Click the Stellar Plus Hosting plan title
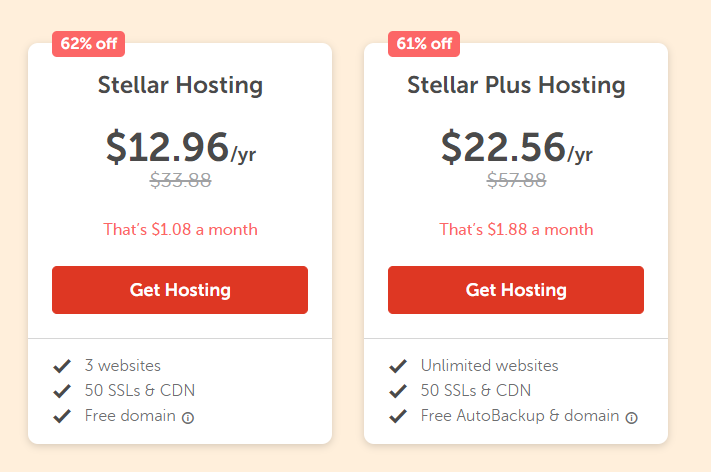This screenshot has width=711, height=472. 516,85
